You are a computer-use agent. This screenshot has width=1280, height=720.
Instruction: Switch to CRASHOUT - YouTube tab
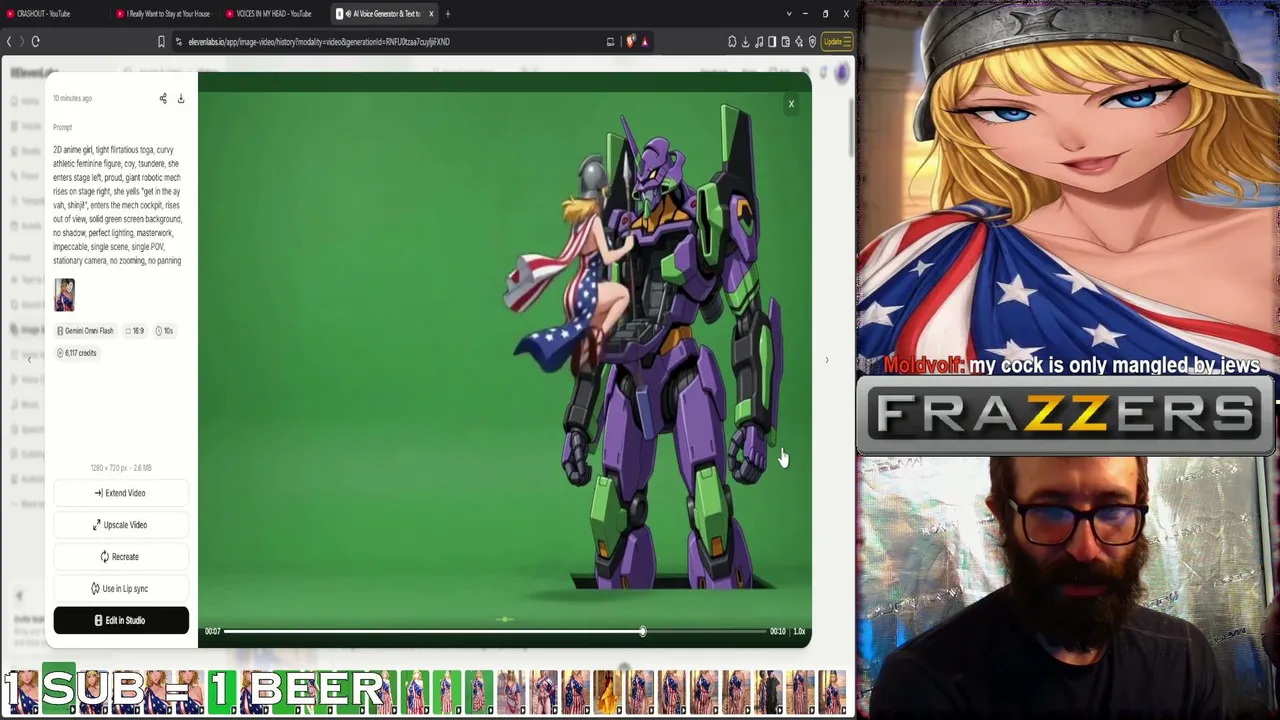point(54,14)
